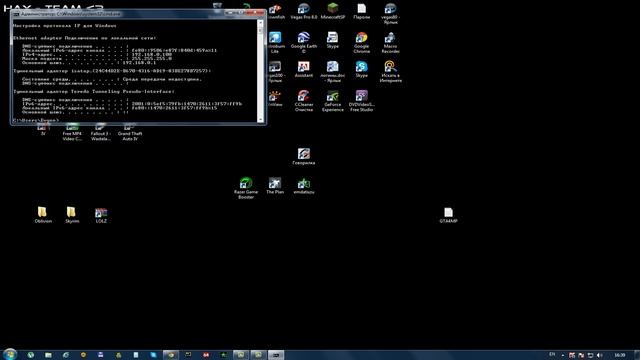This screenshot has width=640, height=360.
Task: Click the Teredo Tunneling Pseudo-Interface heading line
Action: click(93, 91)
